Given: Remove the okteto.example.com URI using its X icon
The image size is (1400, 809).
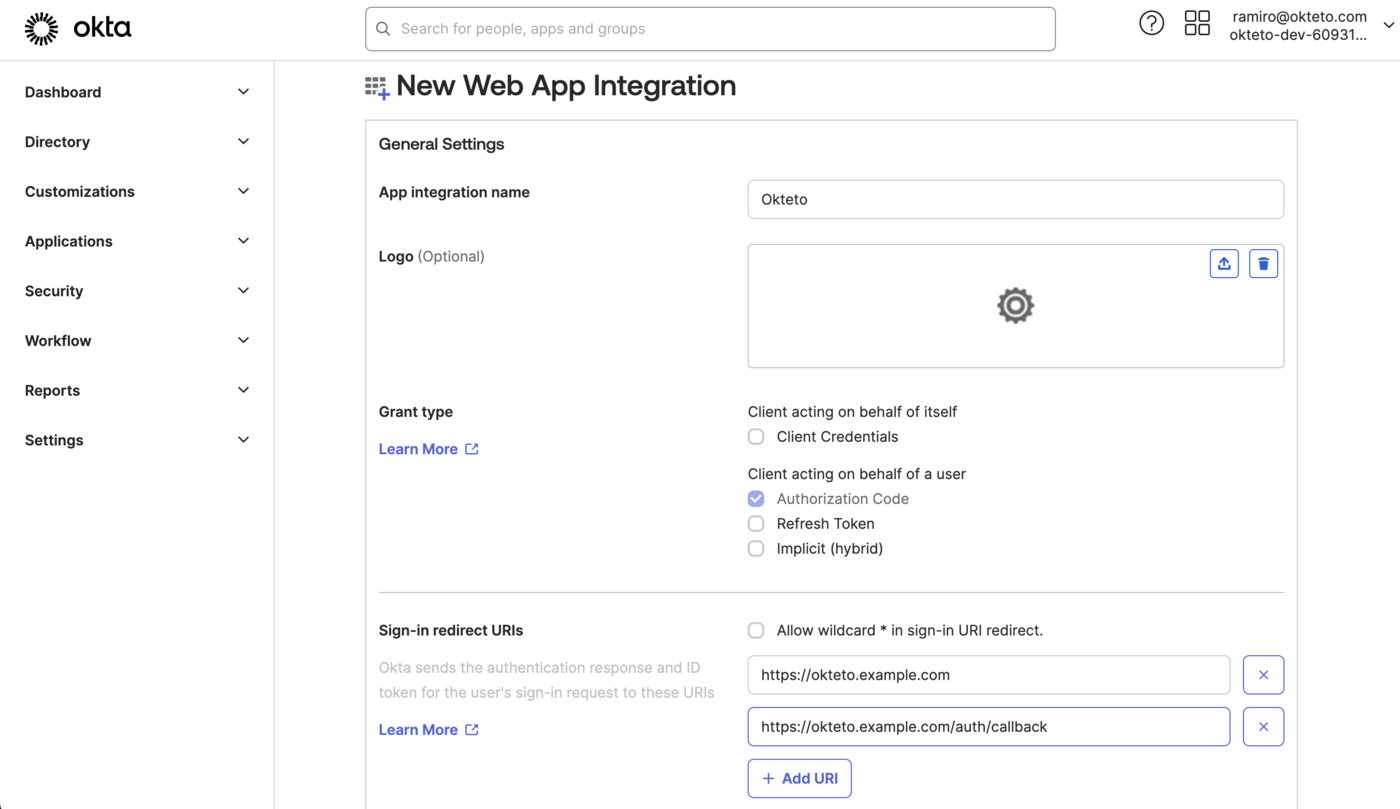Looking at the screenshot, I should click(x=1263, y=674).
